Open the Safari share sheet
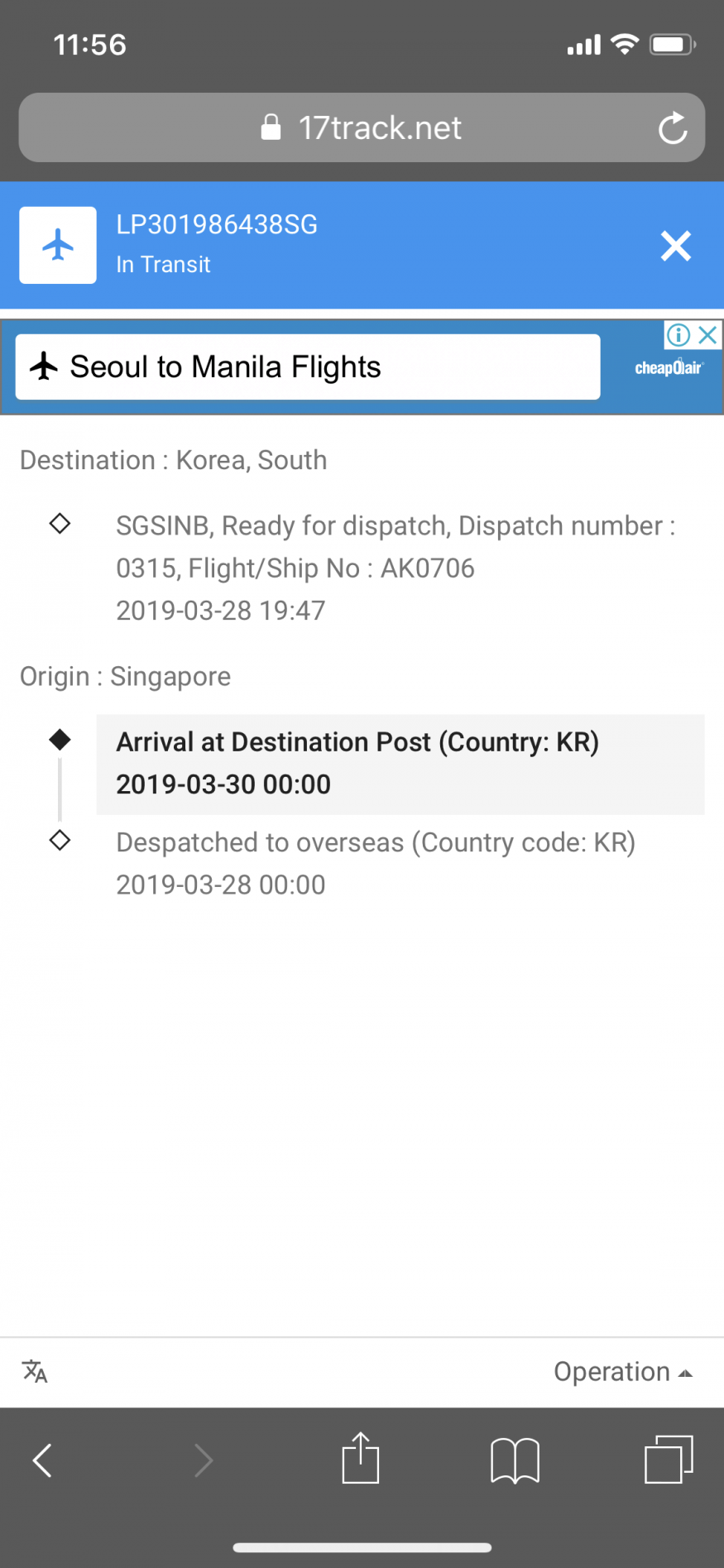Viewport: 724px width, 1568px height. 361,1458
